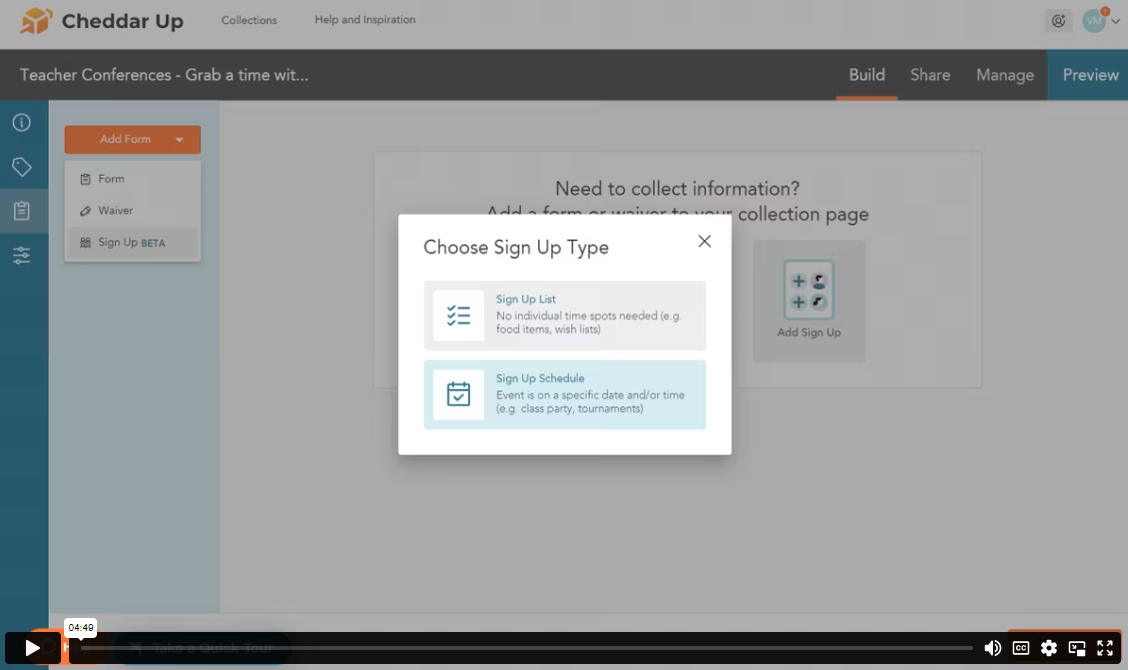Screen dimensions: 1128x670
Task: Open Help and Inspiration menu
Action: point(365,19)
